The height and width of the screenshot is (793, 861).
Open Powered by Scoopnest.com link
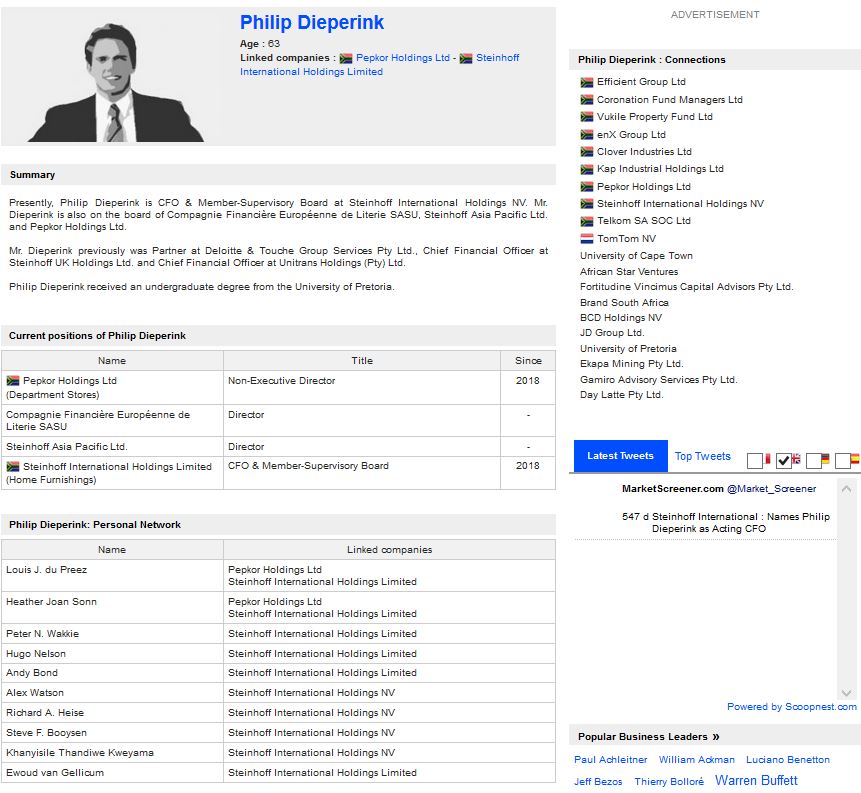pos(792,707)
